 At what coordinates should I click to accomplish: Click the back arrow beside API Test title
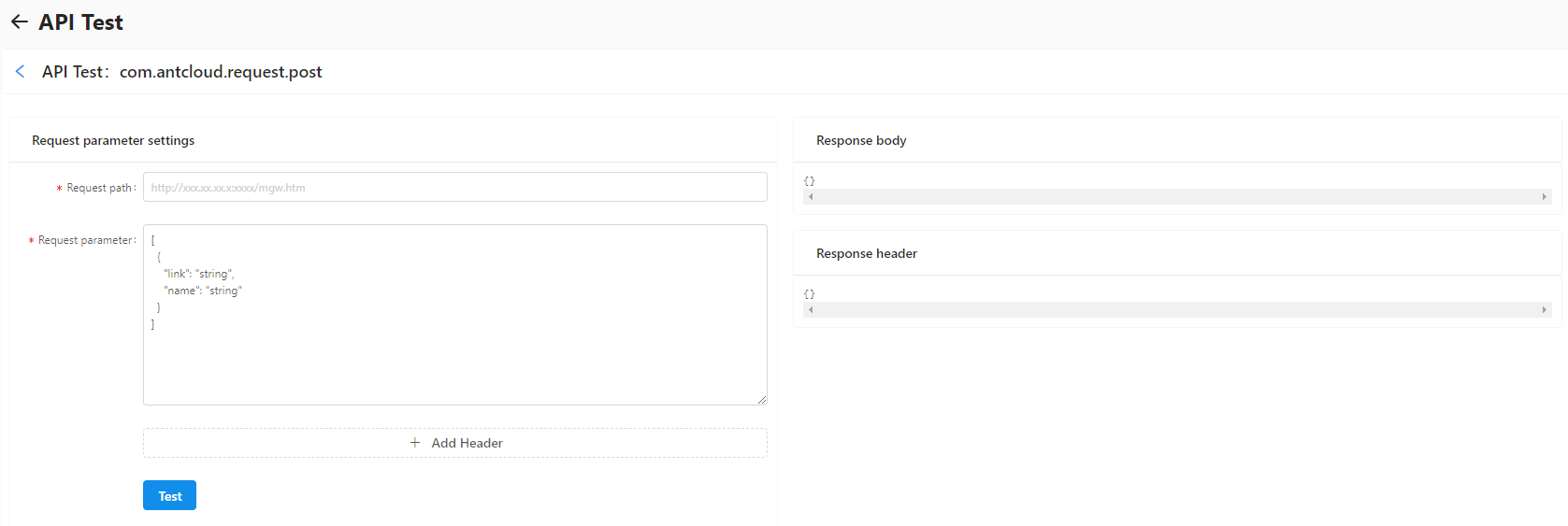click(x=19, y=22)
